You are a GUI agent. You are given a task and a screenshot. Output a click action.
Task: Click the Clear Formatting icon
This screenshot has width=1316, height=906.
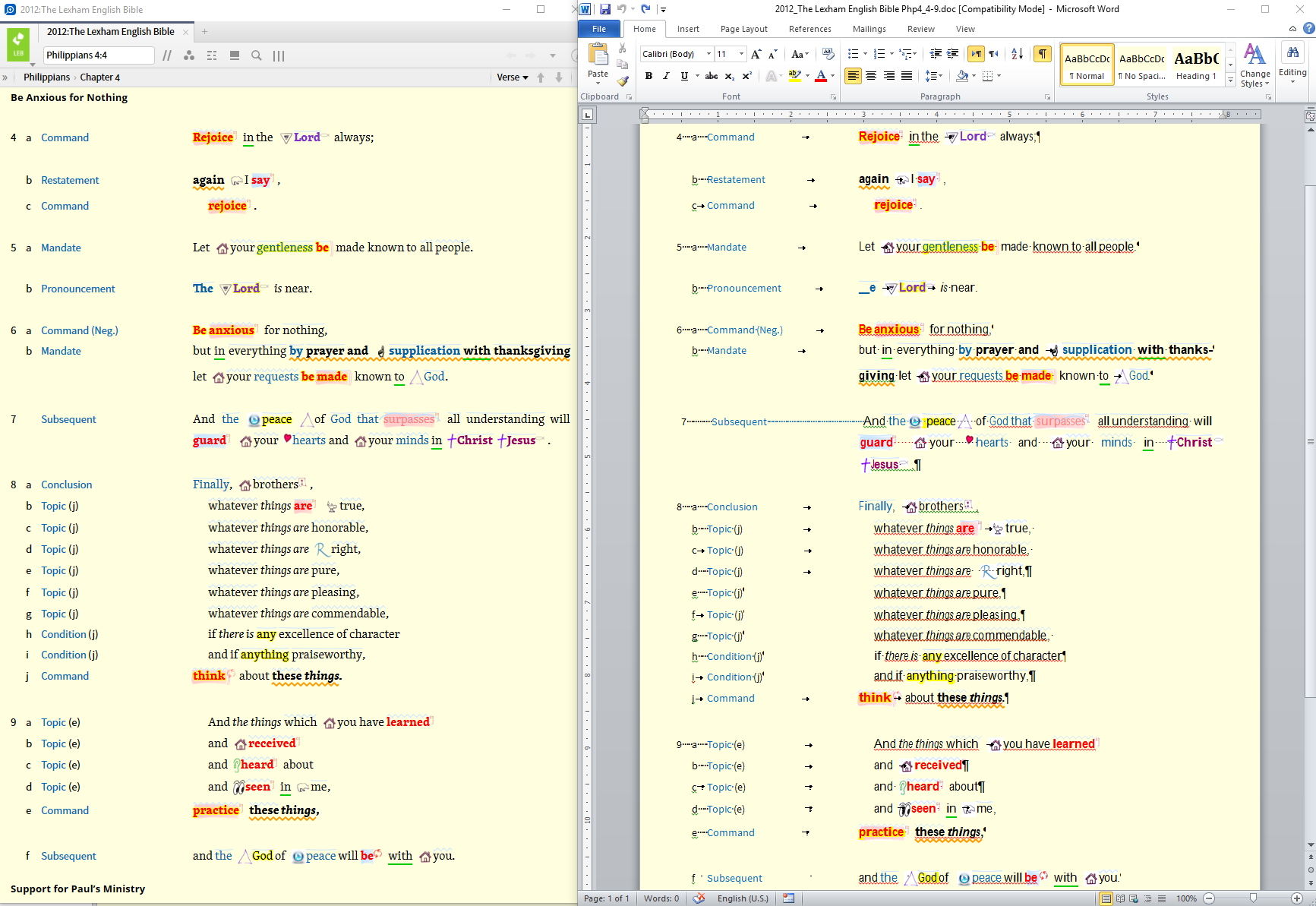(x=828, y=54)
